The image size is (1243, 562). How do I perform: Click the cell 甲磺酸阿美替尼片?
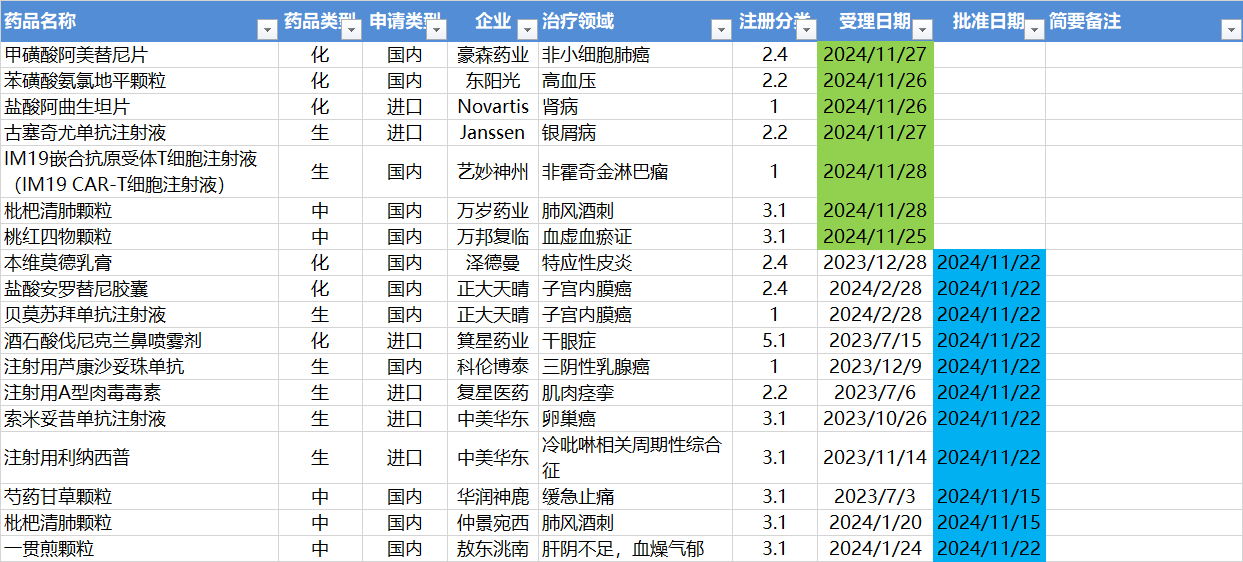coord(139,55)
